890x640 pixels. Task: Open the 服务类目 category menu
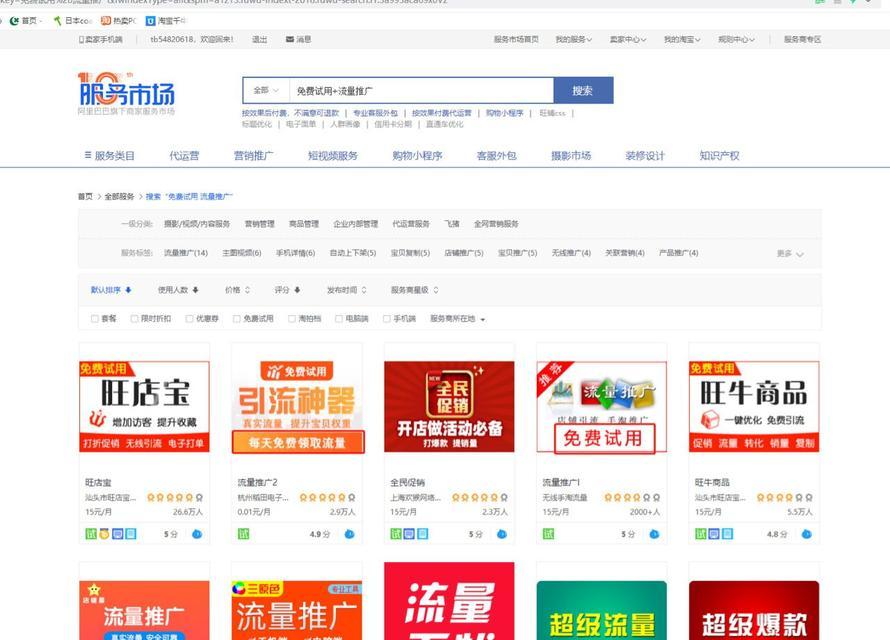110,155
